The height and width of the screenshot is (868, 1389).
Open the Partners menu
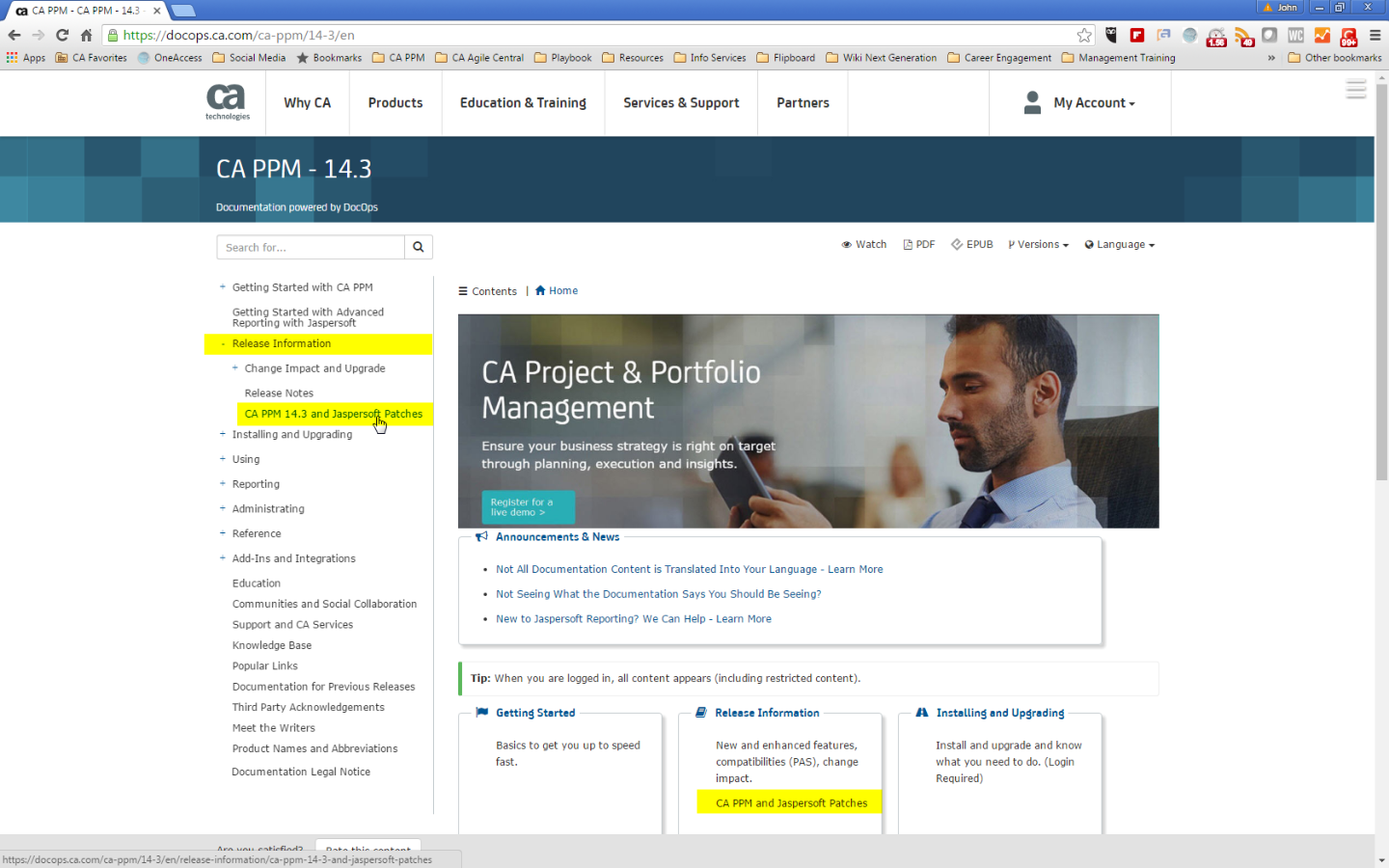click(803, 102)
